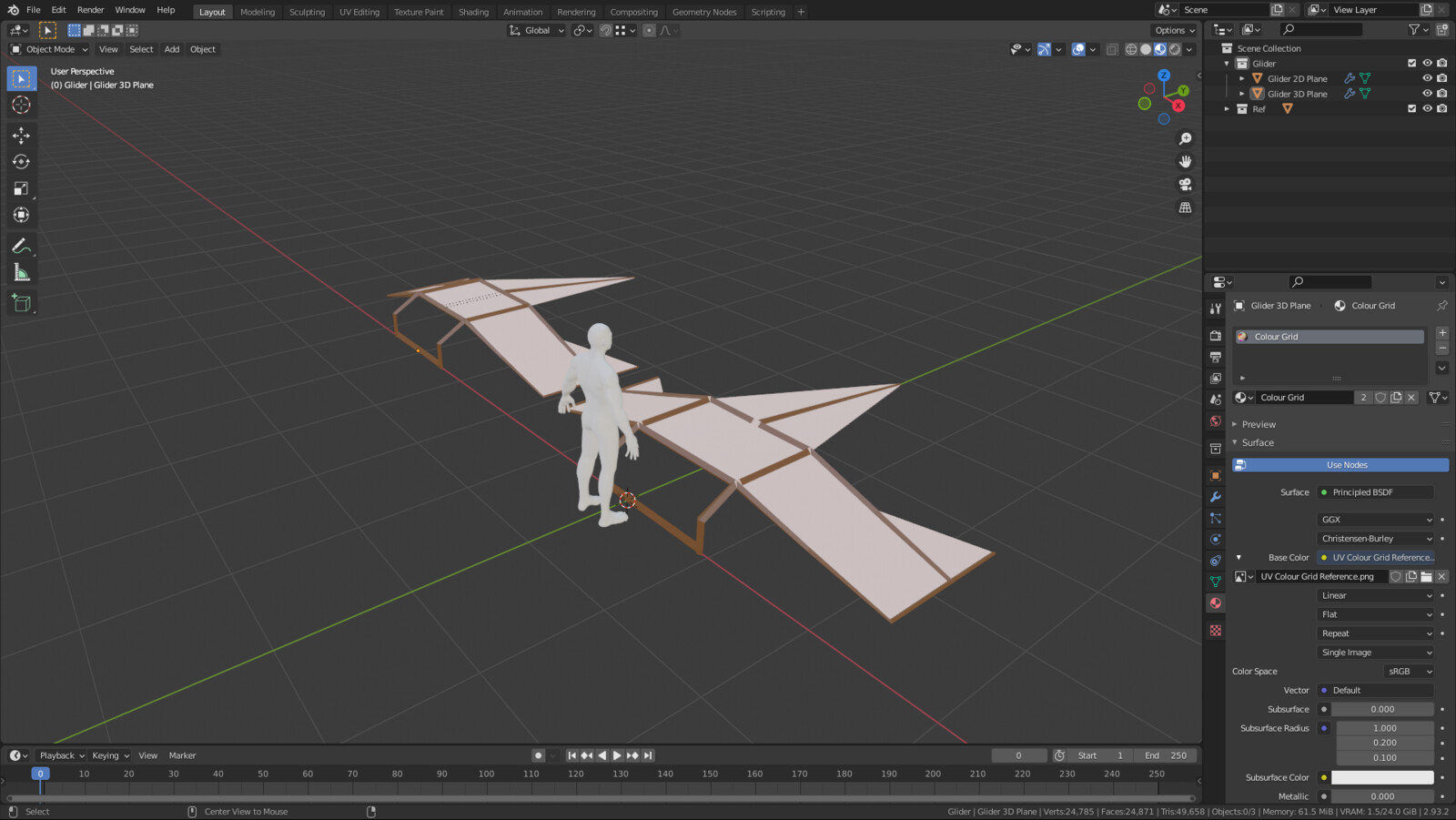Uncheck the Ref collection checkbox

pos(1412,109)
